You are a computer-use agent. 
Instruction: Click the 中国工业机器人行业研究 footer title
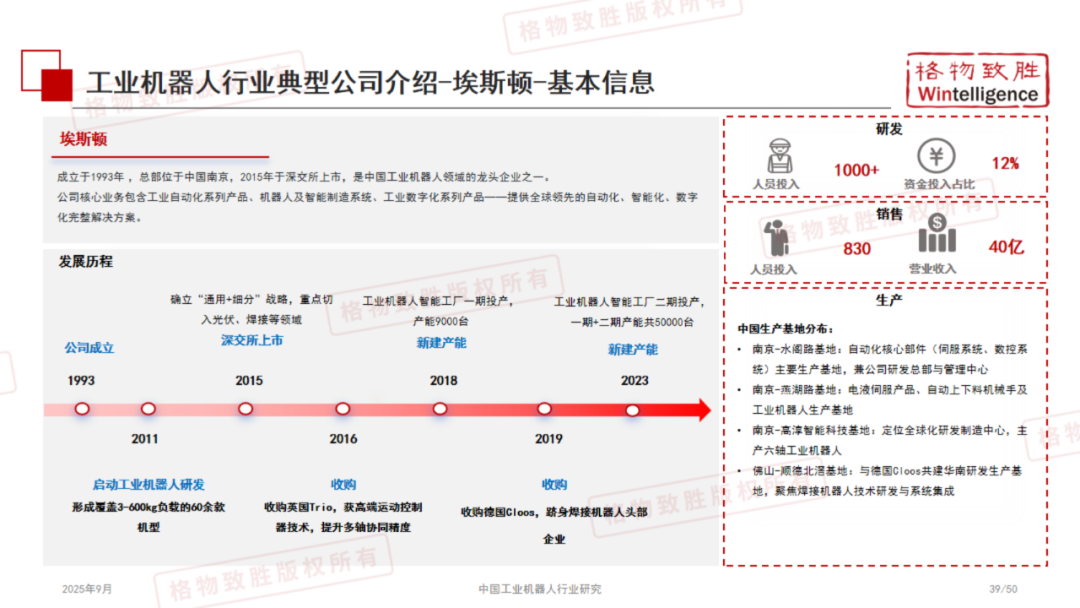coord(539,589)
